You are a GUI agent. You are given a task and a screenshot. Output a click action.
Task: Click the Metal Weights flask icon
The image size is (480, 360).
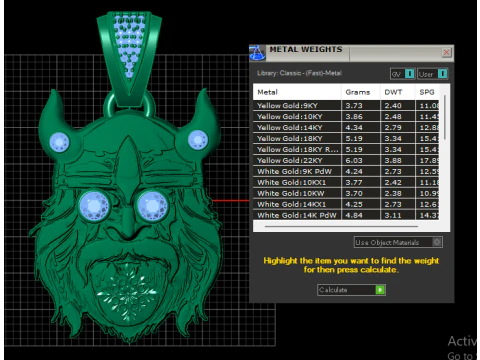click(257, 53)
